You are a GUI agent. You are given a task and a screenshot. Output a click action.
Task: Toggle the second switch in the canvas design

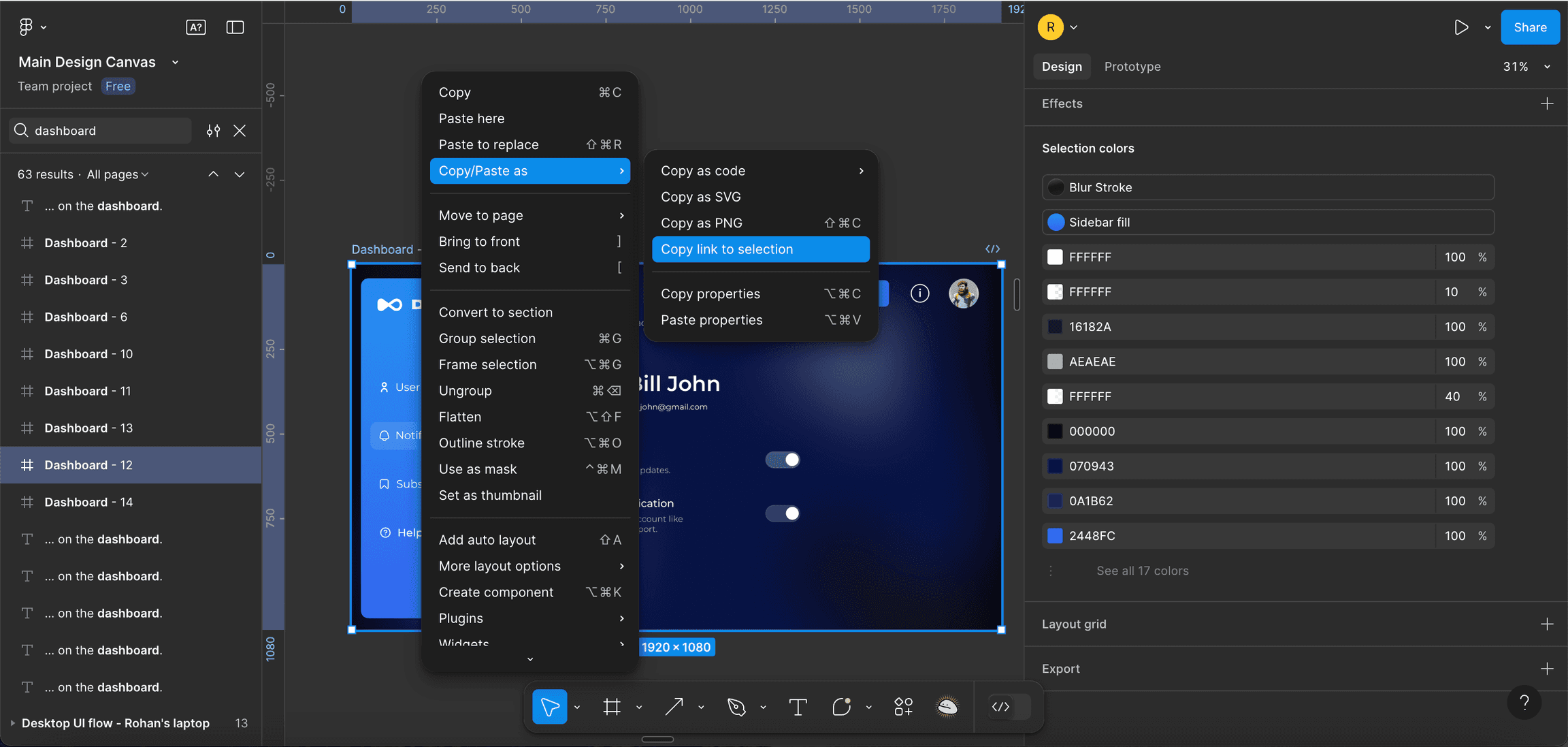point(783,513)
